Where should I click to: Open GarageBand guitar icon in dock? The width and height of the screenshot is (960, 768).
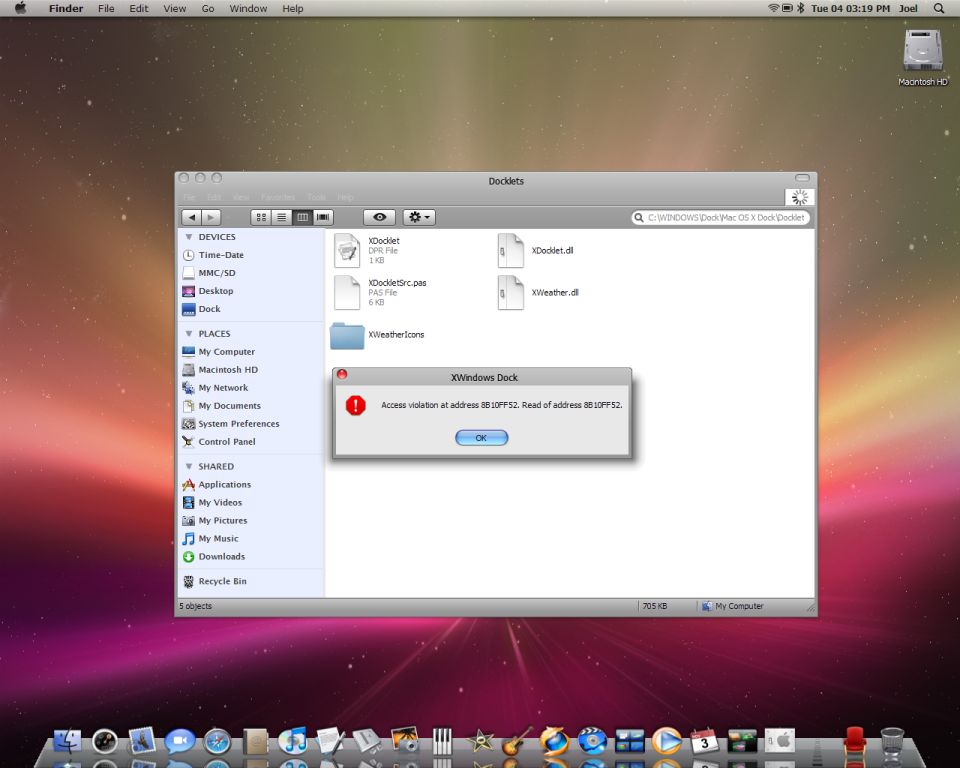click(x=517, y=741)
